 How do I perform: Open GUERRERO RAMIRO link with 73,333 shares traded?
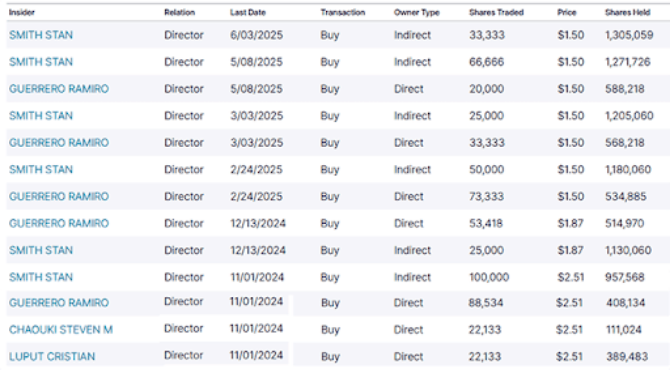59,197
